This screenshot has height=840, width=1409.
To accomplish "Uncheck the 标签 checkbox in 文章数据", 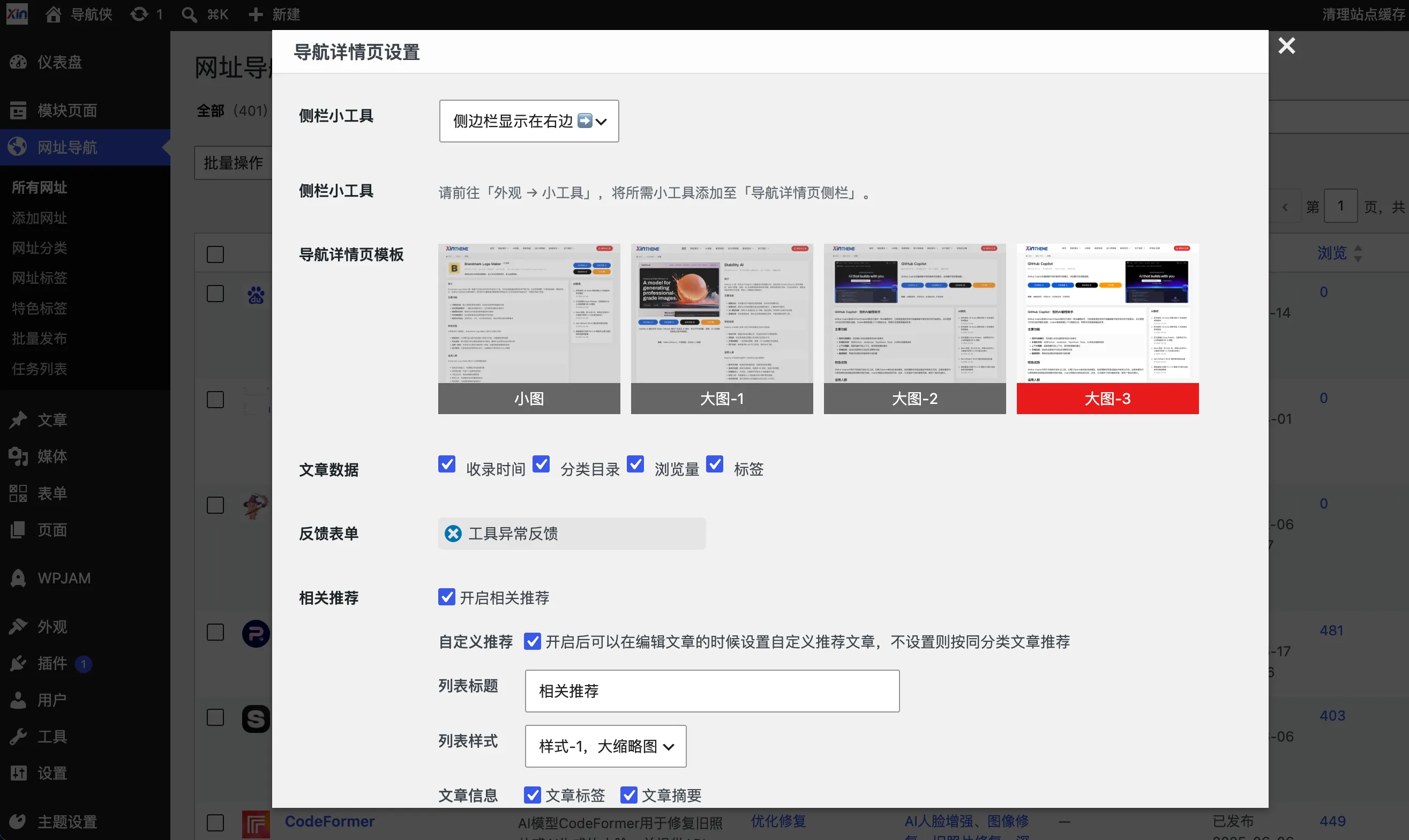I will tap(714, 464).
